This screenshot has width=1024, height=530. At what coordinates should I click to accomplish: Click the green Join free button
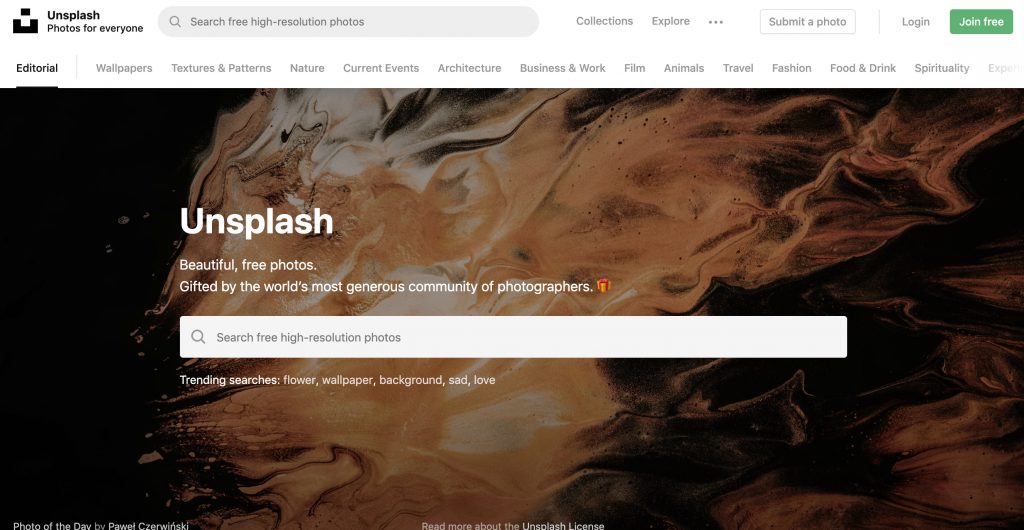[982, 22]
